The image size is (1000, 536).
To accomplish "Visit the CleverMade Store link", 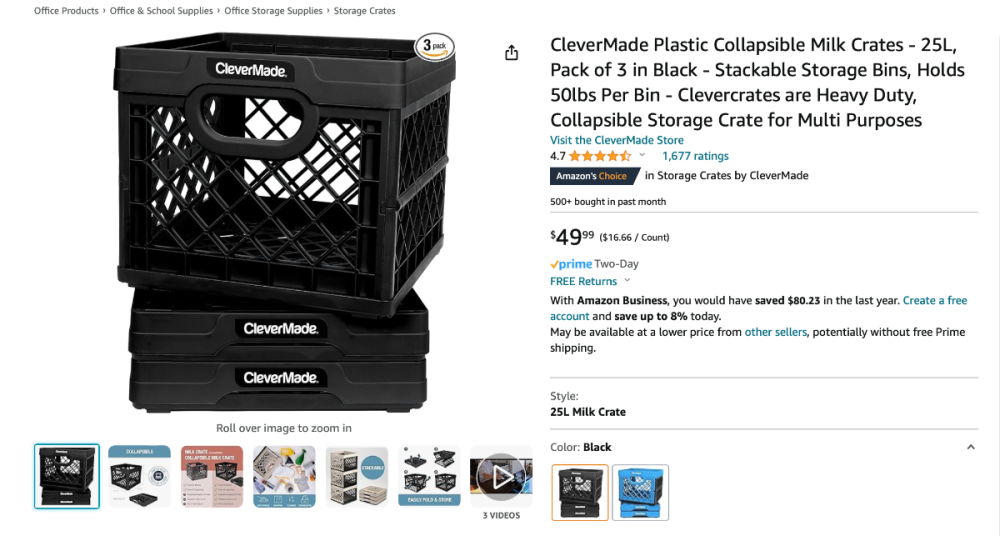I will click(616, 140).
